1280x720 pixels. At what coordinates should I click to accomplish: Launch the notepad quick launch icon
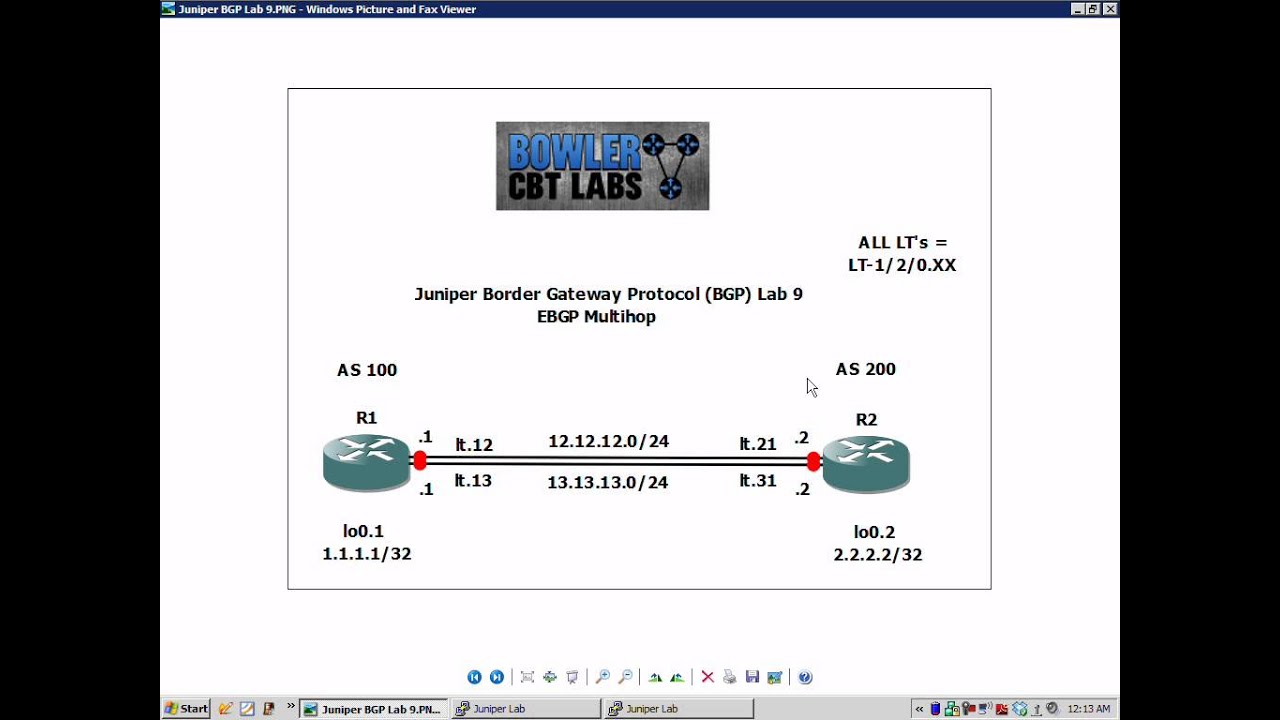point(247,709)
